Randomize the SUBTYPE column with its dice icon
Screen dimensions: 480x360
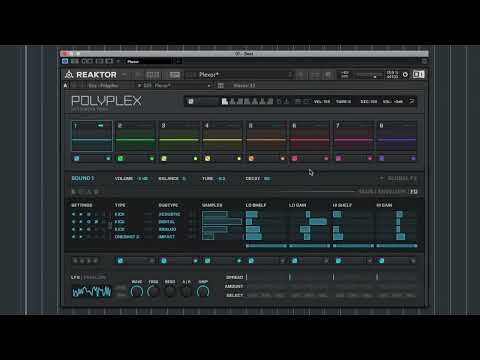(x=164, y=261)
